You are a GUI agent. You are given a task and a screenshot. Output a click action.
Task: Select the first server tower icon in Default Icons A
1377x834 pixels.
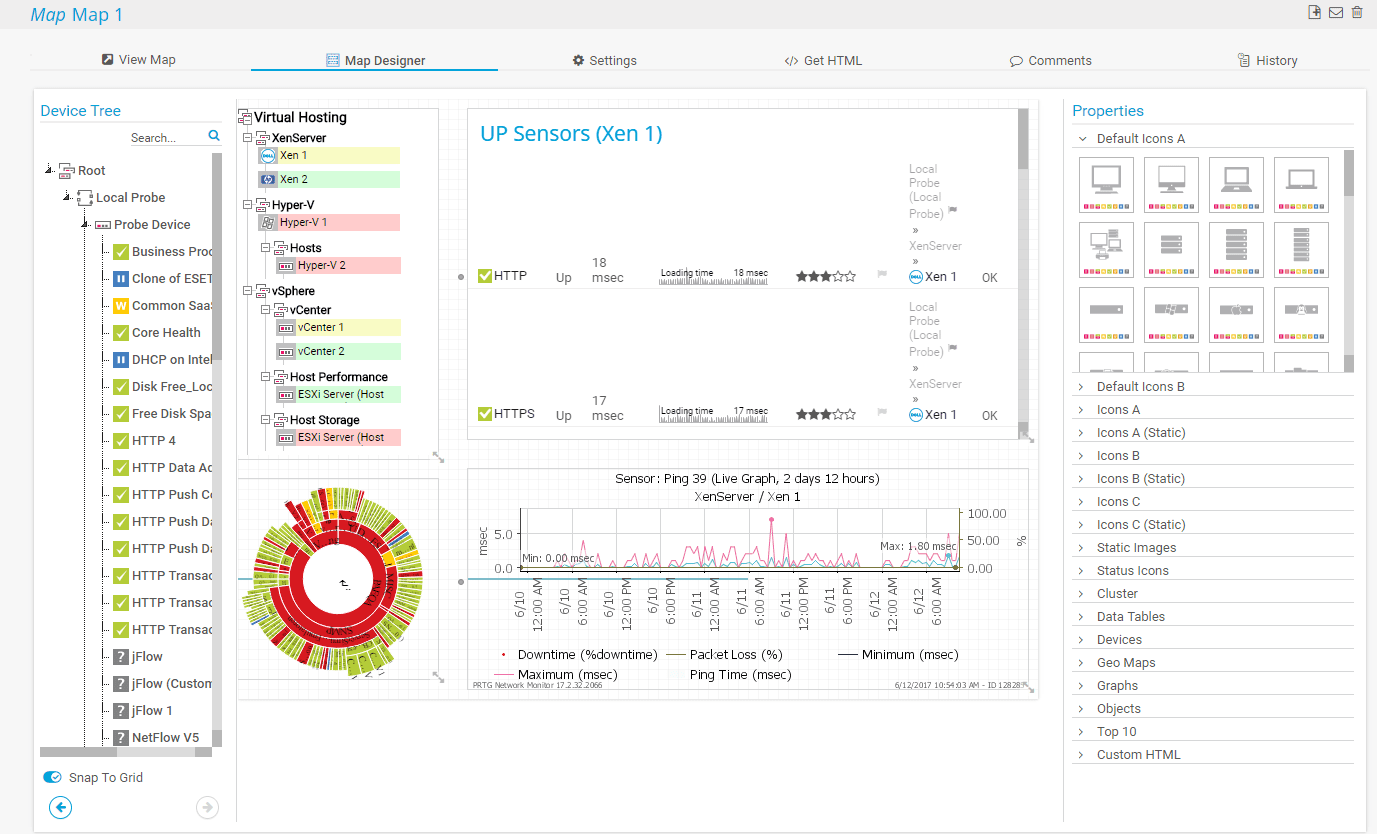[1171, 250]
